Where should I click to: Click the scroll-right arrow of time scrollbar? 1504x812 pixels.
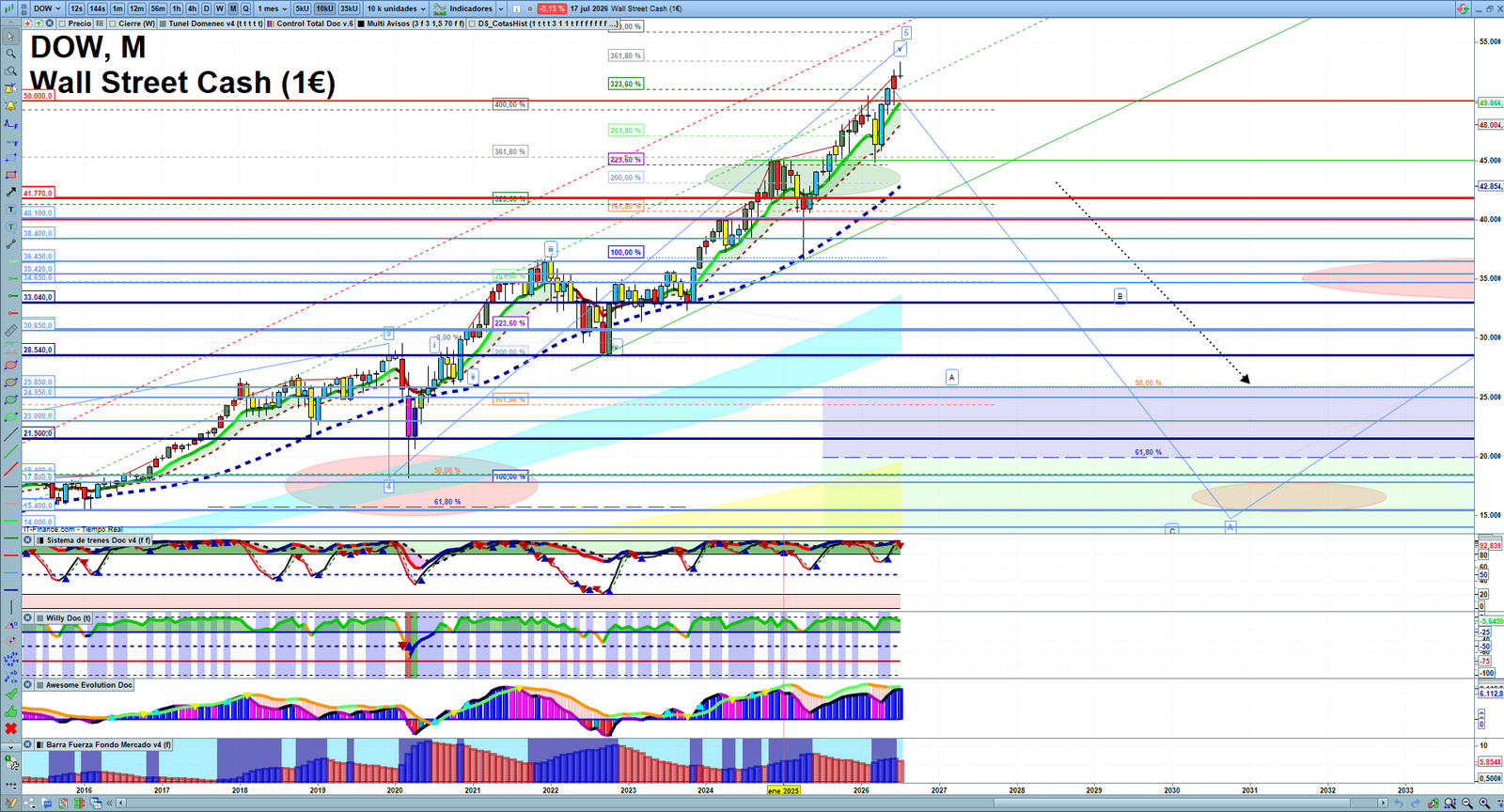tap(1383, 803)
